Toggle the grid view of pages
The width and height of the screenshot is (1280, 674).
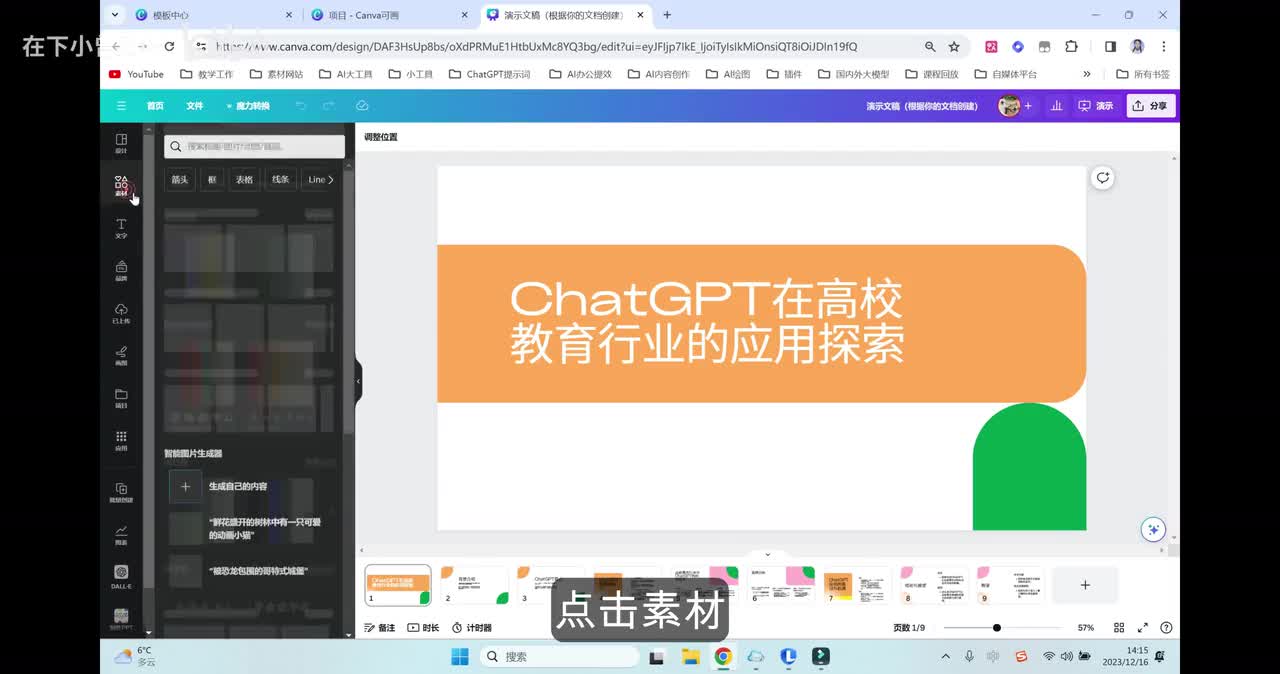coord(1119,628)
